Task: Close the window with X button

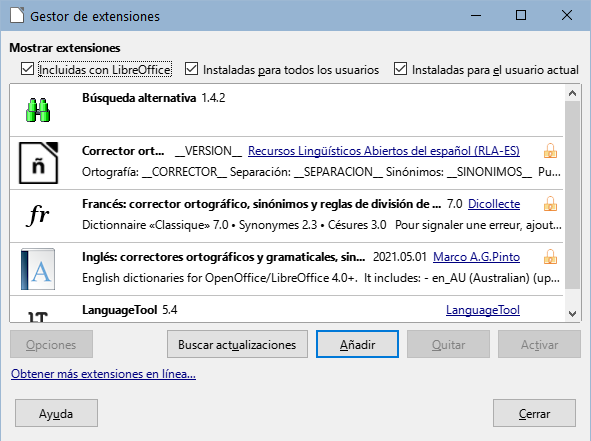Action: click(567, 15)
